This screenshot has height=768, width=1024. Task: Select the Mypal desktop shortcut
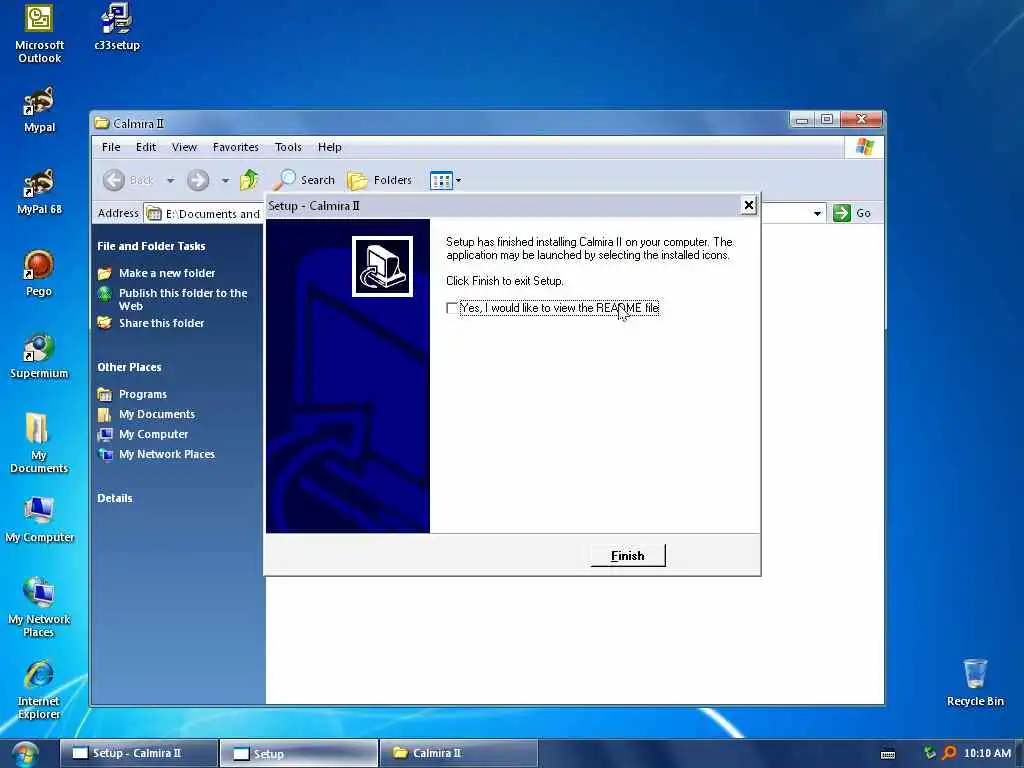39,109
